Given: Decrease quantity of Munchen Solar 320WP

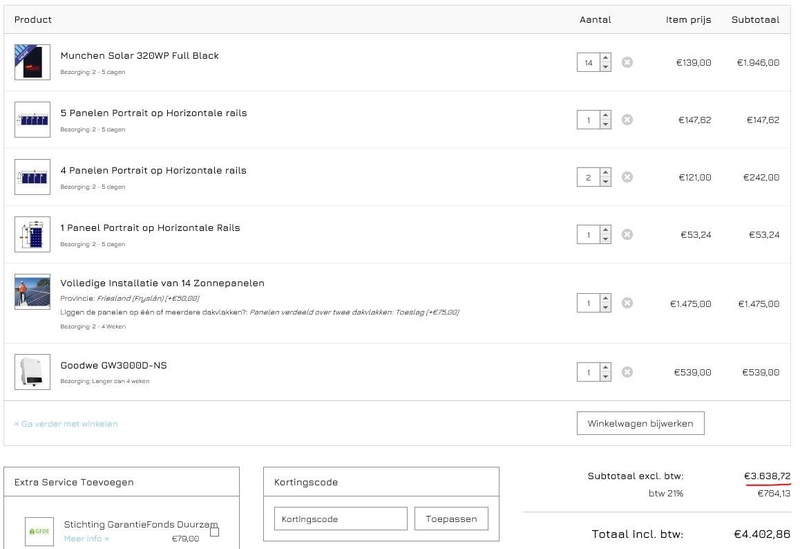Looking at the screenshot, I should (x=605, y=67).
